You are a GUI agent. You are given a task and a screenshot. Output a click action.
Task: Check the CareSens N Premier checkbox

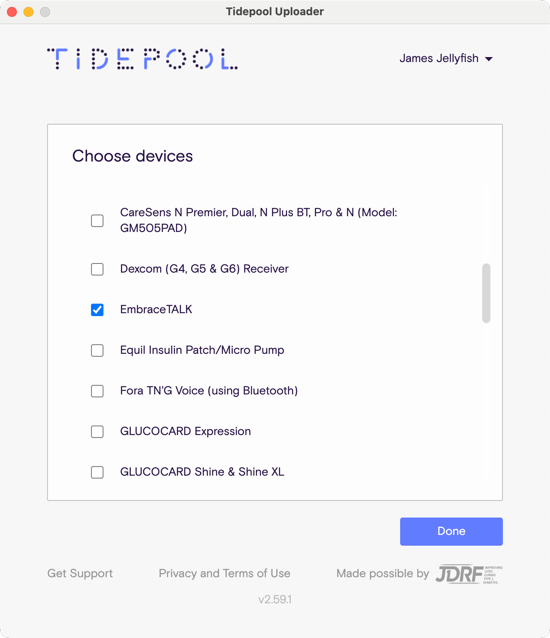[x=97, y=221]
